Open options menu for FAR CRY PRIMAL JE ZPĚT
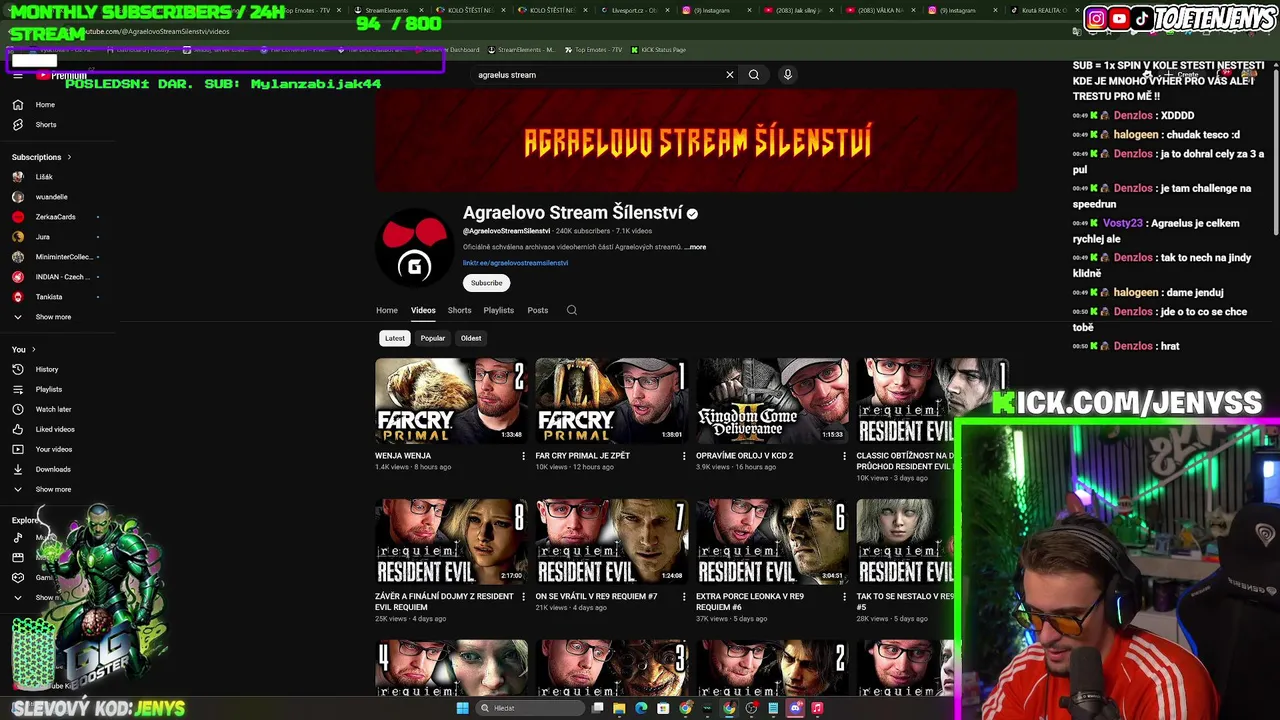Screen dimensions: 1280x720 683,456
